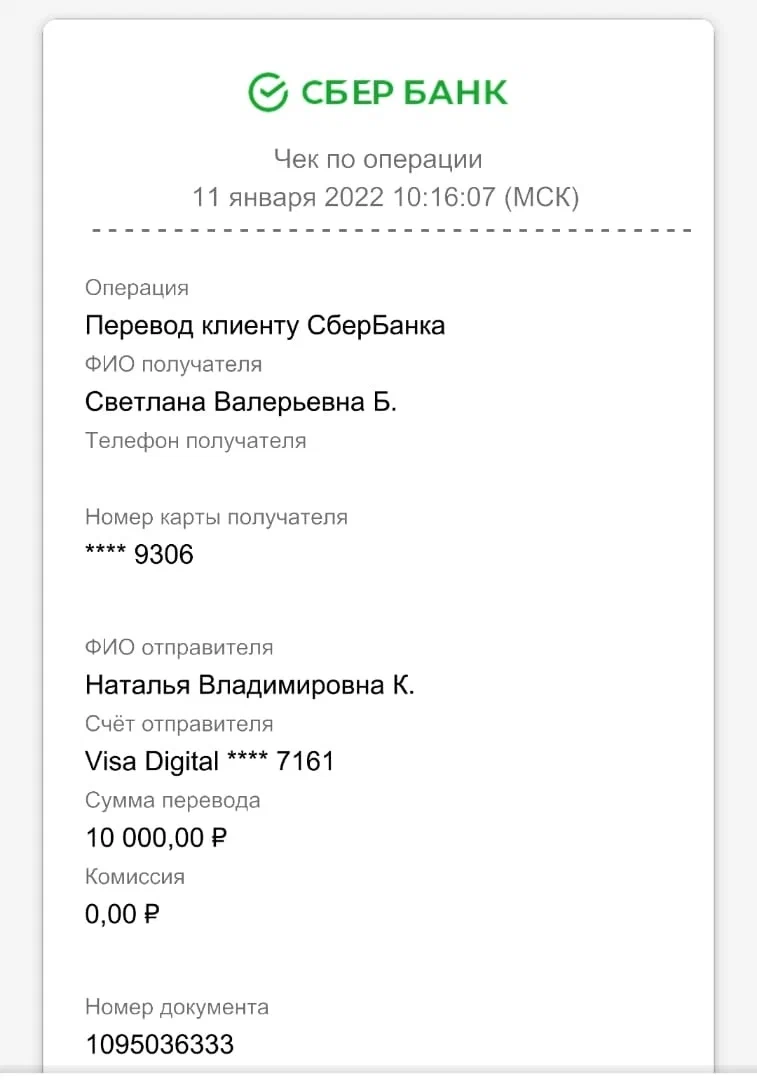Image resolution: width=757 pixels, height=1080 pixels.
Task: Select the 'Чек по операции' title
Action: 378,159
